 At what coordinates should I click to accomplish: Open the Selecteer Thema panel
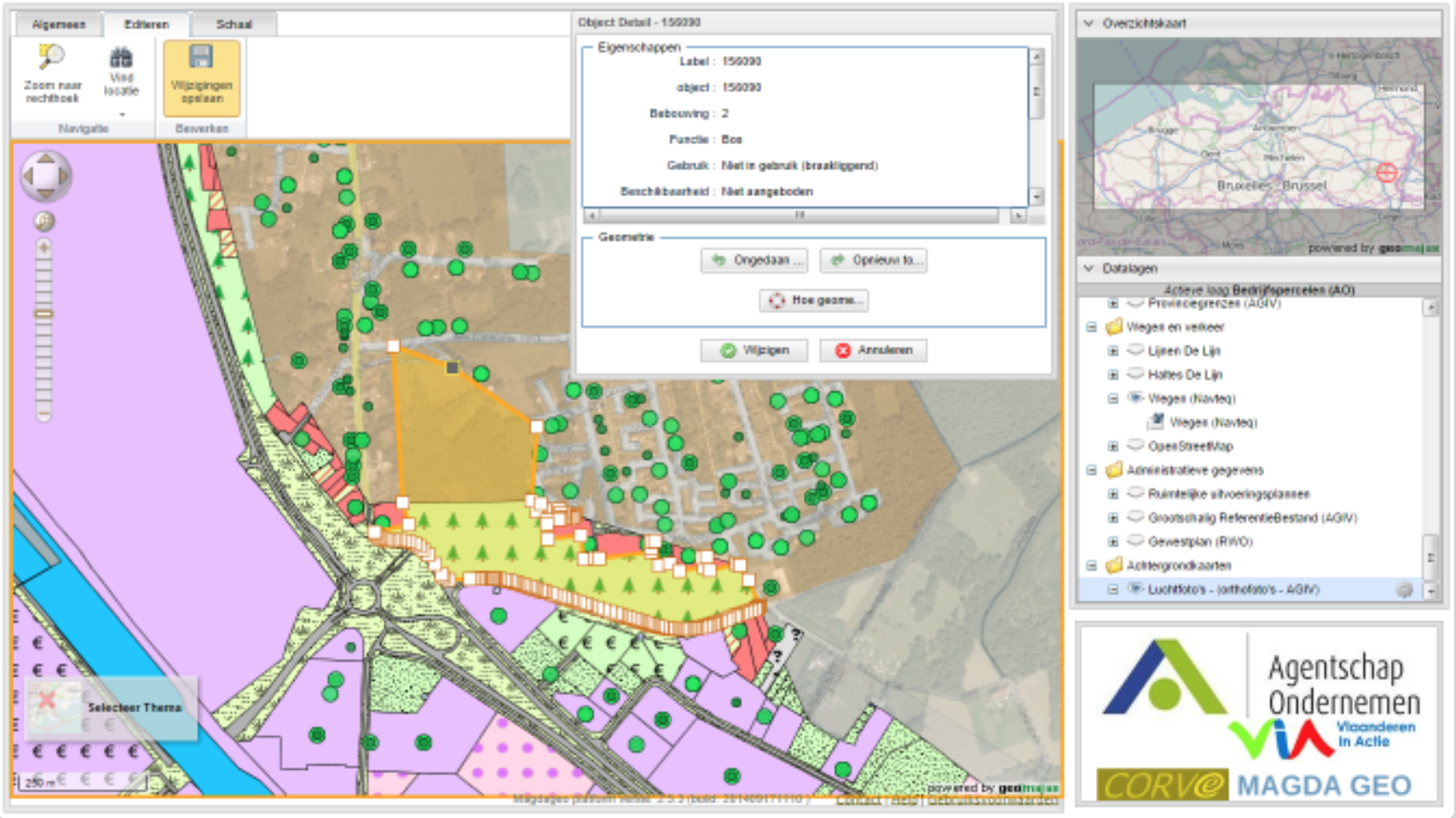point(113,707)
